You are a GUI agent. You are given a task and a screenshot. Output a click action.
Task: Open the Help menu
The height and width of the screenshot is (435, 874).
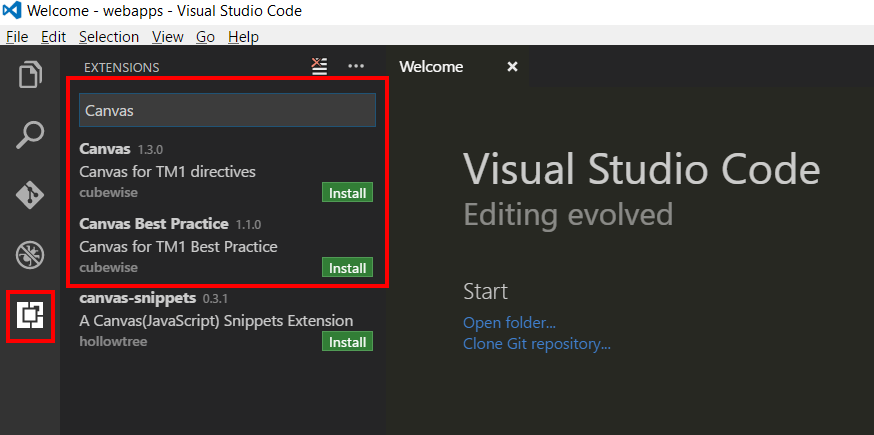pyautogui.click(x=243, y=37)
